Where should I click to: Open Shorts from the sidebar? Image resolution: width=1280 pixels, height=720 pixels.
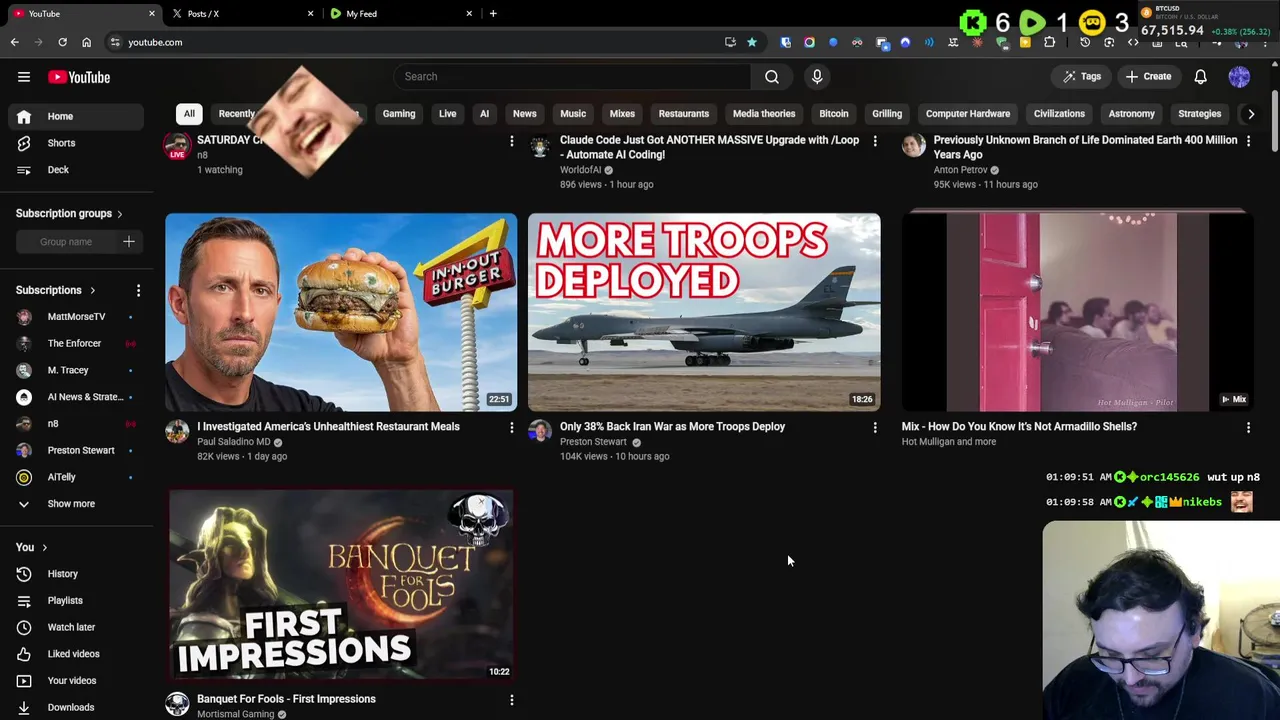[75, 143]
